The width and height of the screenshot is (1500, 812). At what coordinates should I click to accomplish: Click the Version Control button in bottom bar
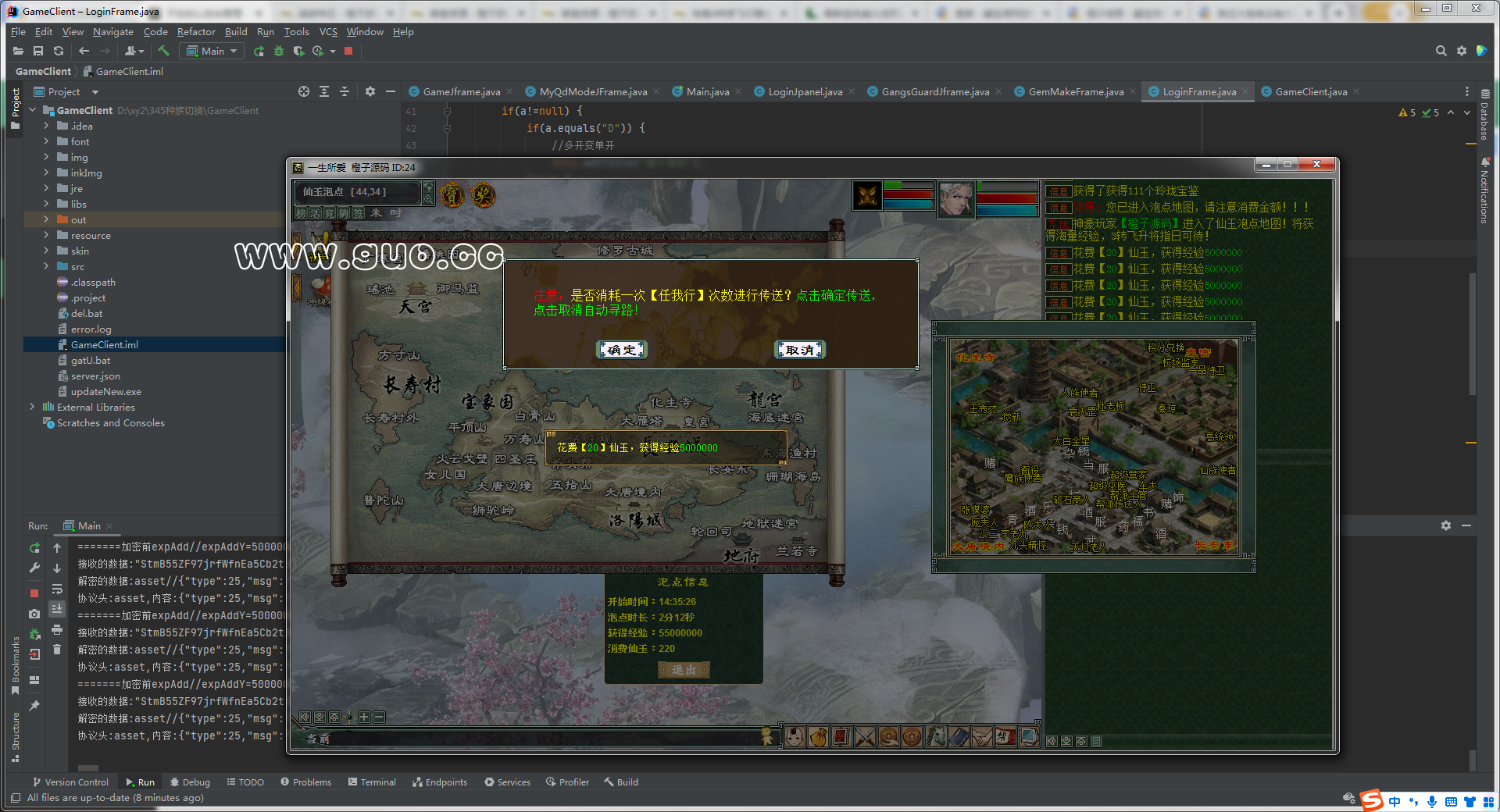[70, 782]
